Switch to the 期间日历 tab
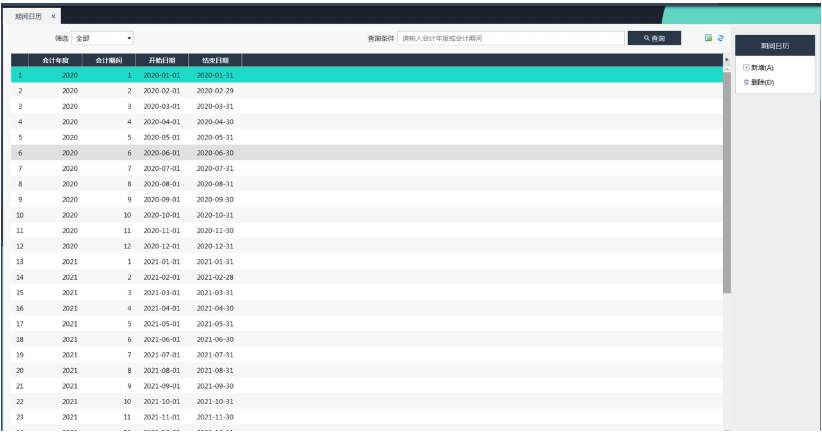The height and width of the screenshot is (433, 822). pyautogui.click(x=28, y=17)
